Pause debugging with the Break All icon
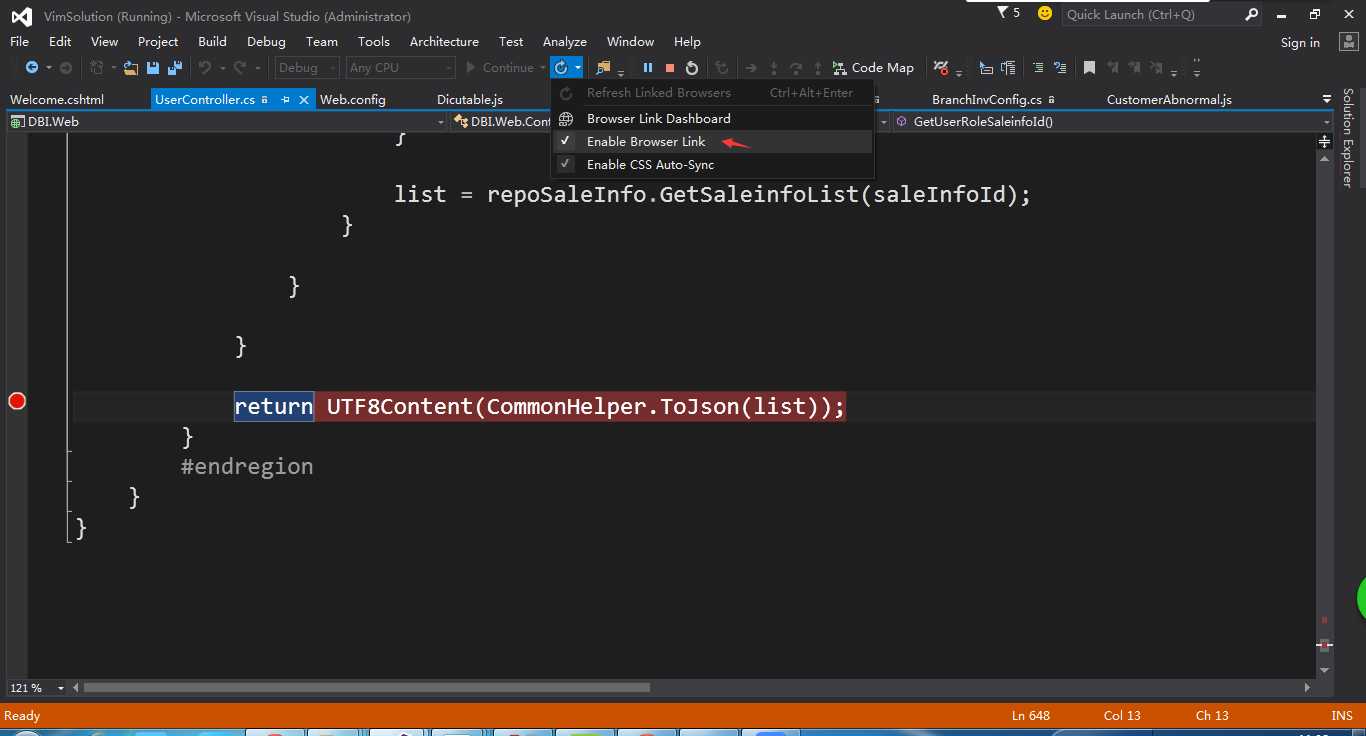Screen dimensions: 1366x736 tap(648, 68)
